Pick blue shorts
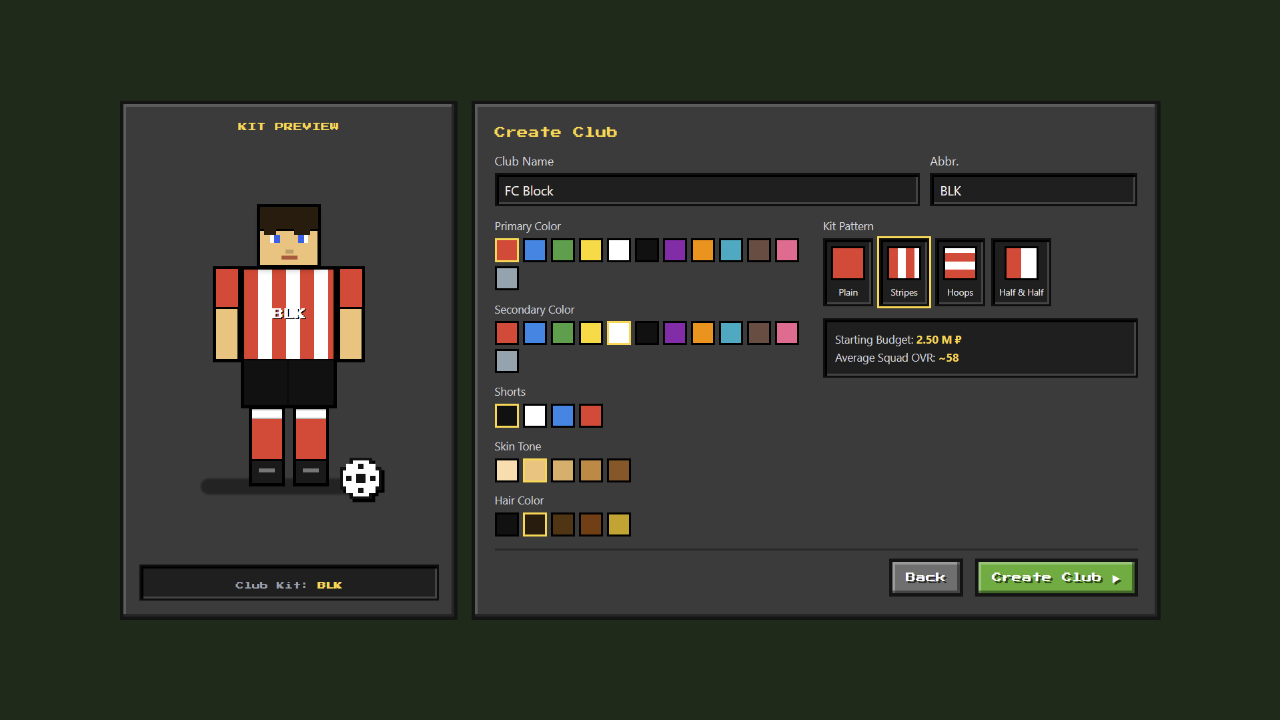Viewport: 1280px width, 720px height. coord(563,416)
